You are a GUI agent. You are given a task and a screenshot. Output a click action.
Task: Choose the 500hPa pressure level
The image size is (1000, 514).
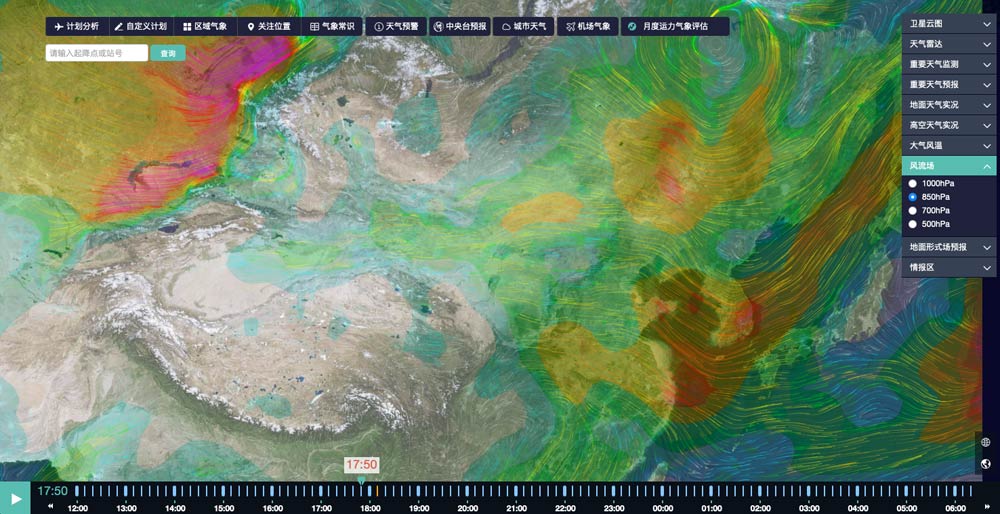(x=913, y=224)
